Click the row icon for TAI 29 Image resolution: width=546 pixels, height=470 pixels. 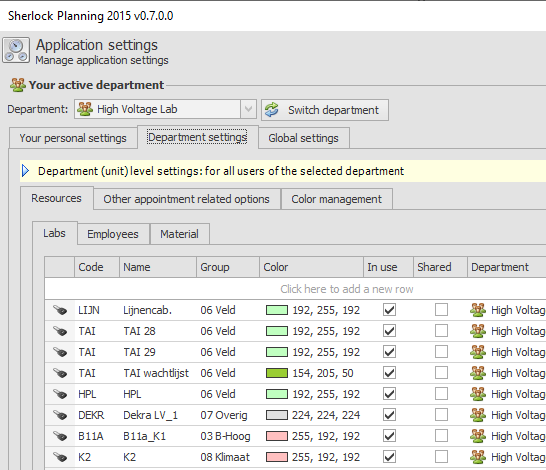60,352
